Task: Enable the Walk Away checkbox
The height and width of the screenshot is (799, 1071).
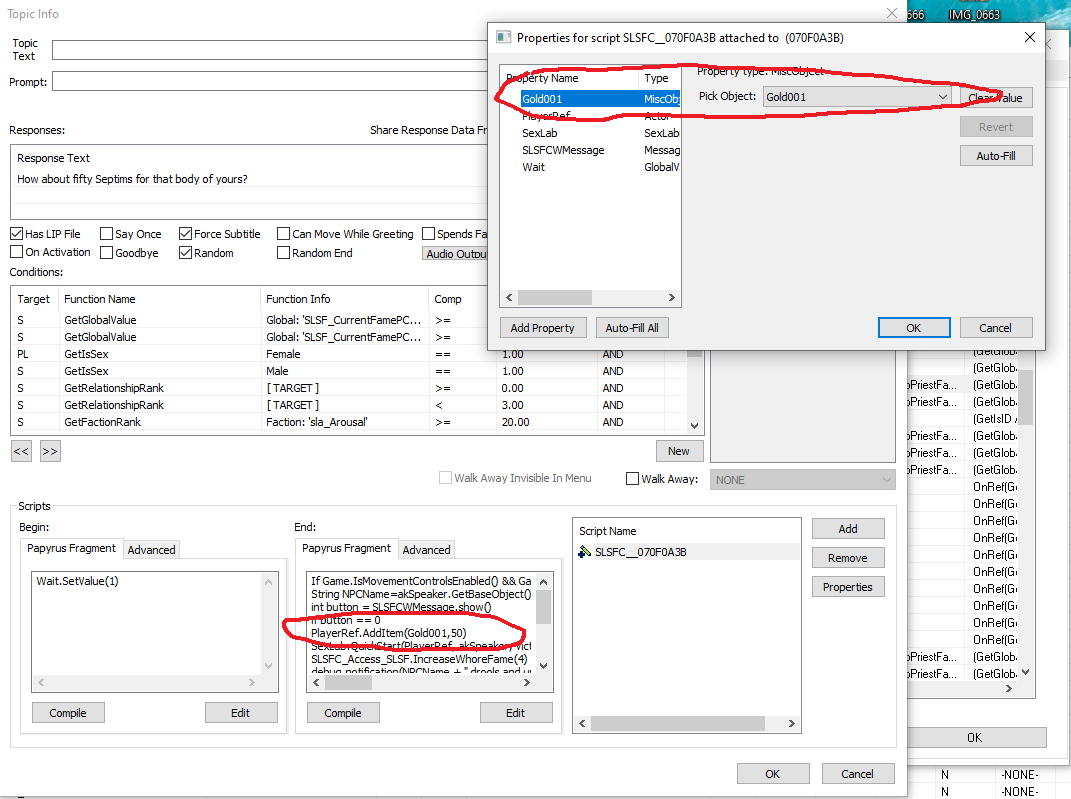Action: (631, 478)
